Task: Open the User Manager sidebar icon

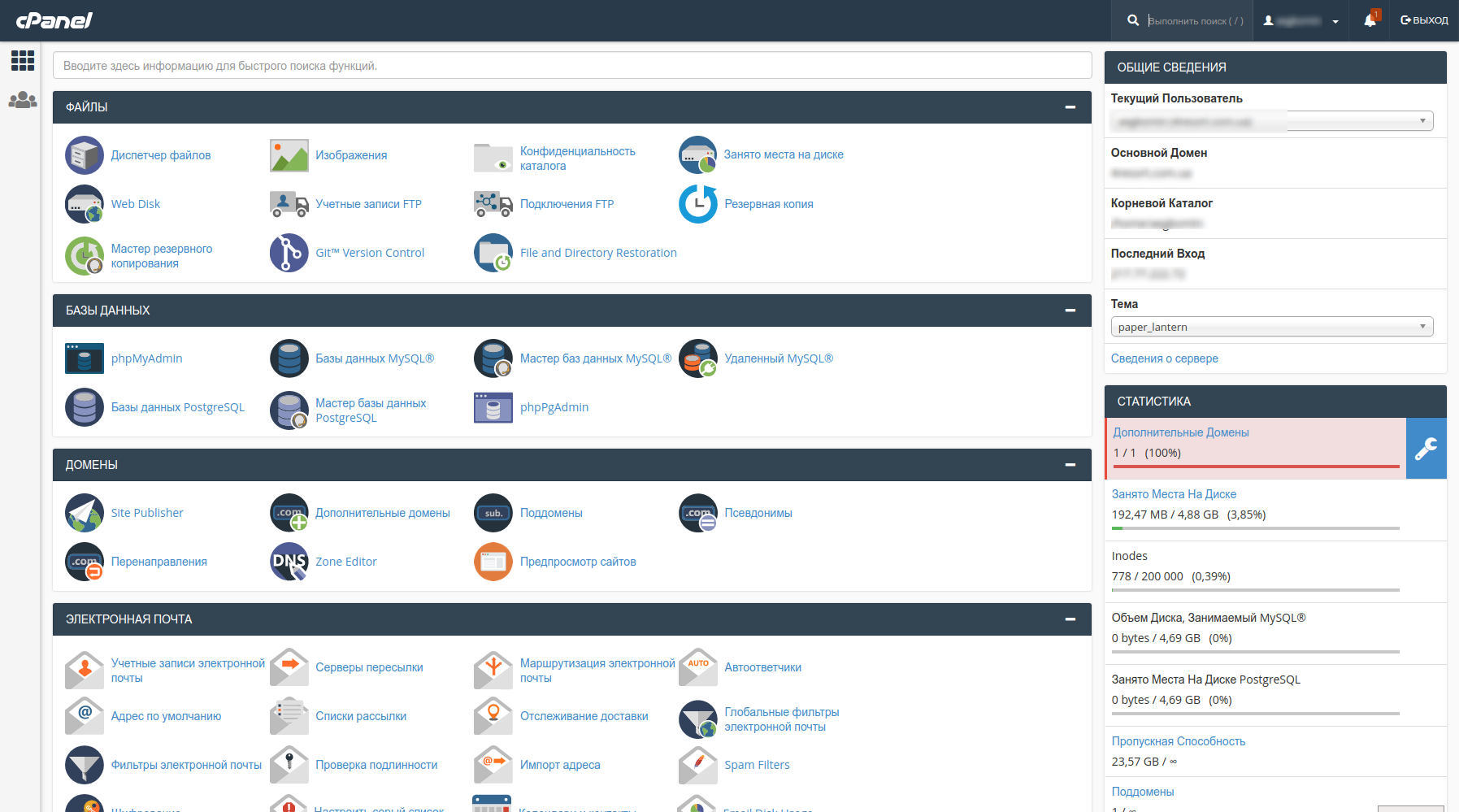Action: [x=22, y=100]
